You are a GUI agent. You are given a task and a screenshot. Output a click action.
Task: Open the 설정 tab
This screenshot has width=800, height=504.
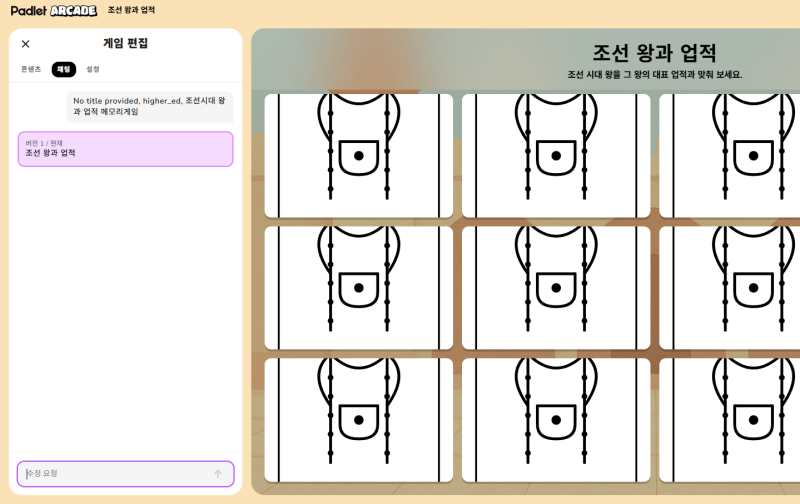tap(93, 69)
